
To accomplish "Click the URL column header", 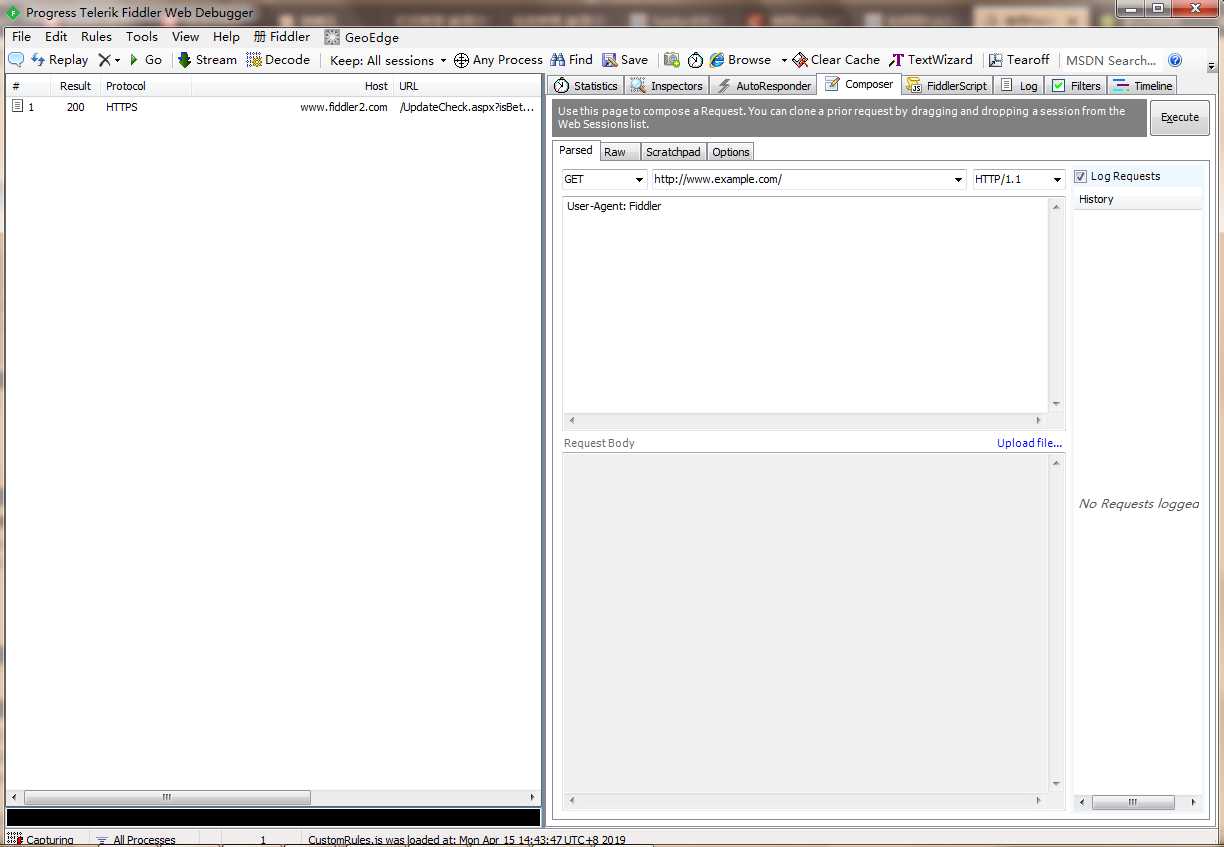I will click(x=467, y=86).
